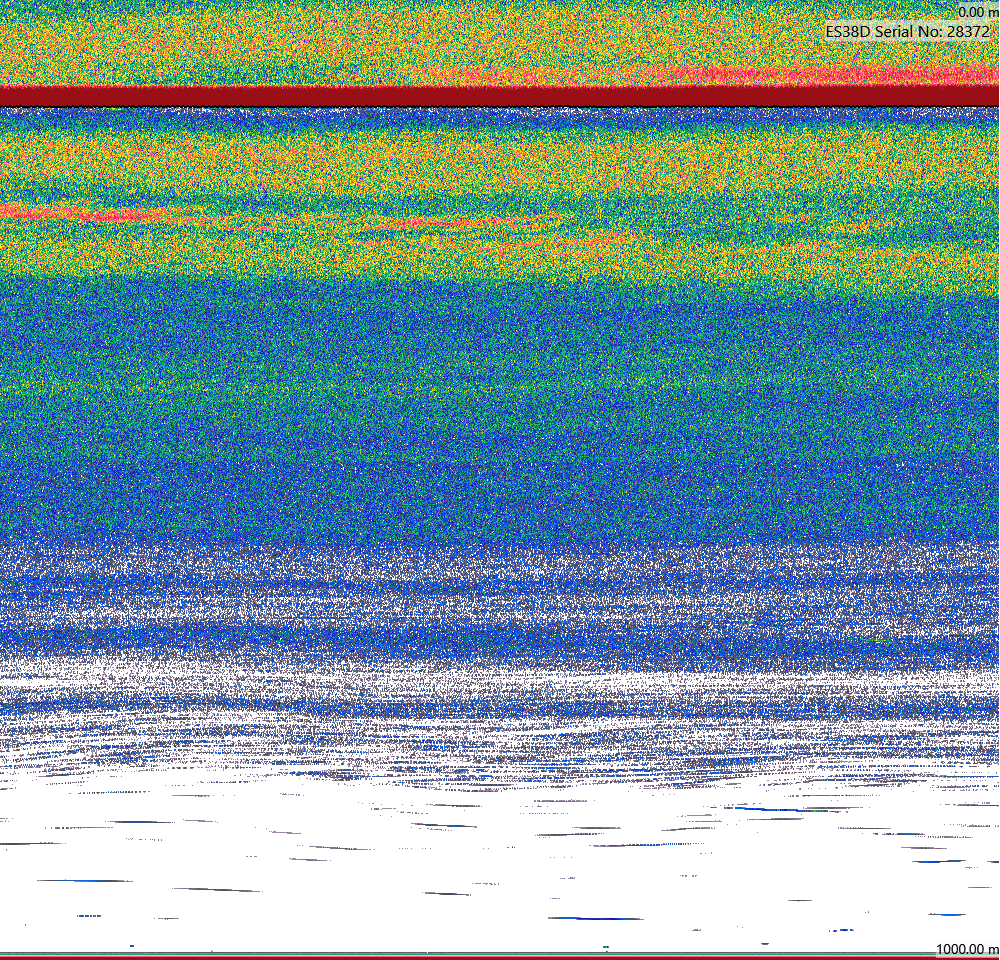Click the solid dark red band
The height and width of the screenshot is (960, 1000).
[500, 96]
